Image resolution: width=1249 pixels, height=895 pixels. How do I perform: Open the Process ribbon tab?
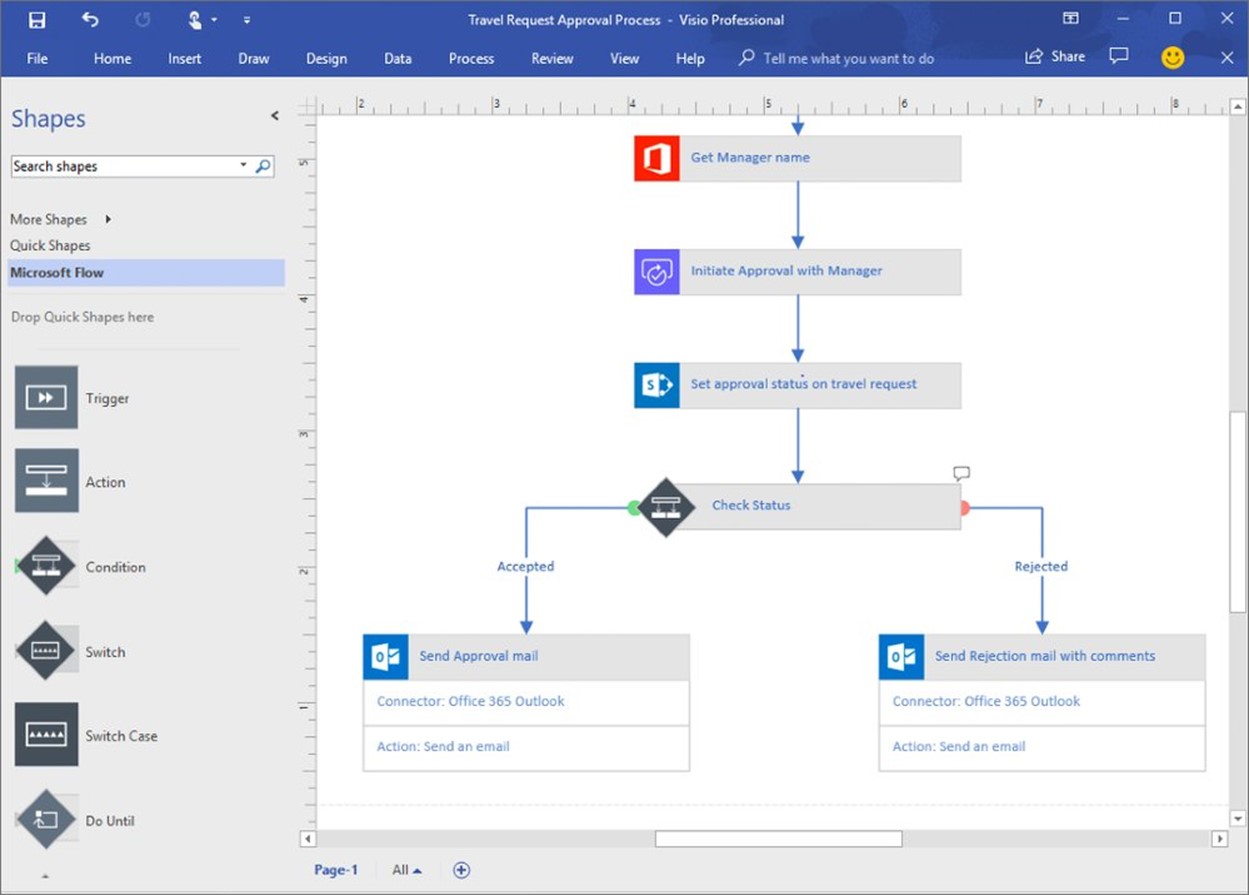pyautogui.click(x=471, y=58)
